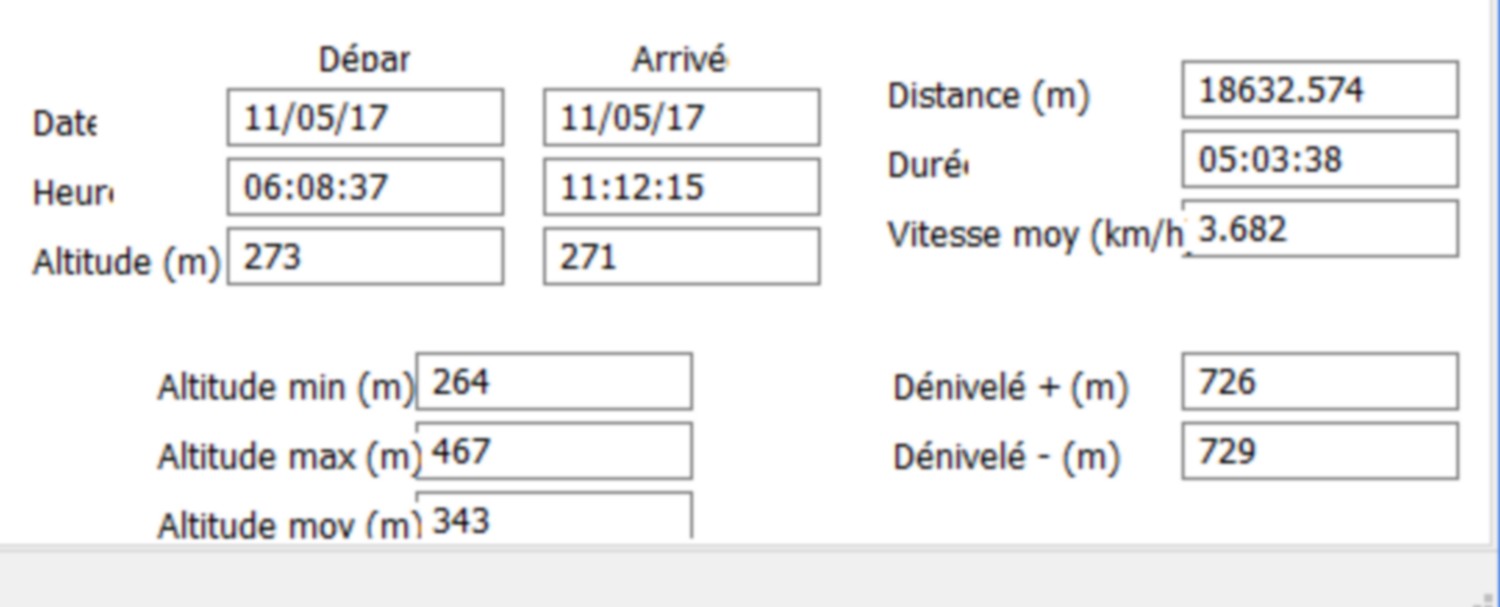Click the window resize grip corner
Image resolution: width=1500 pixels, height=607 pixels.
1487,598
